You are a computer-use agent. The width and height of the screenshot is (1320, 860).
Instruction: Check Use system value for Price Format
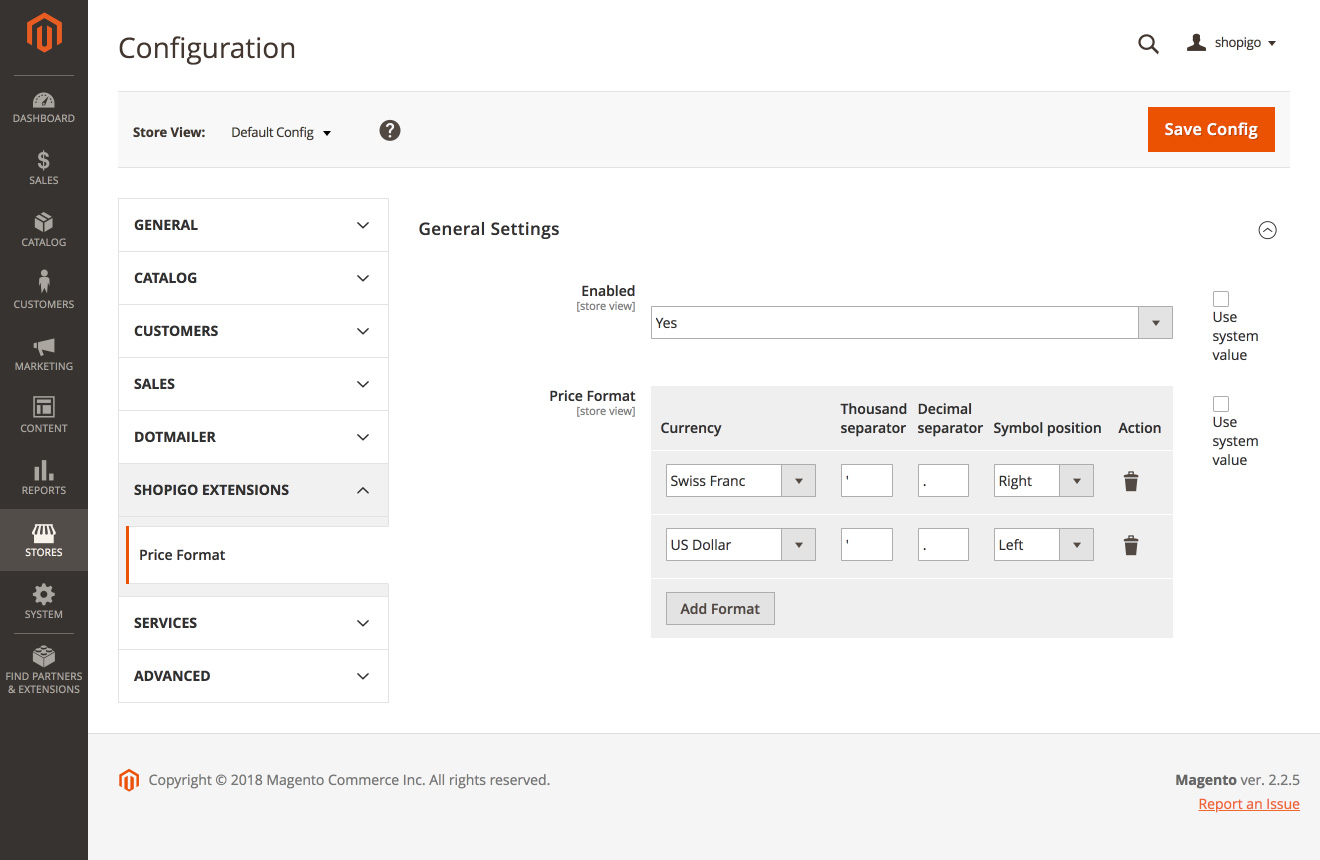point(1220,404)
